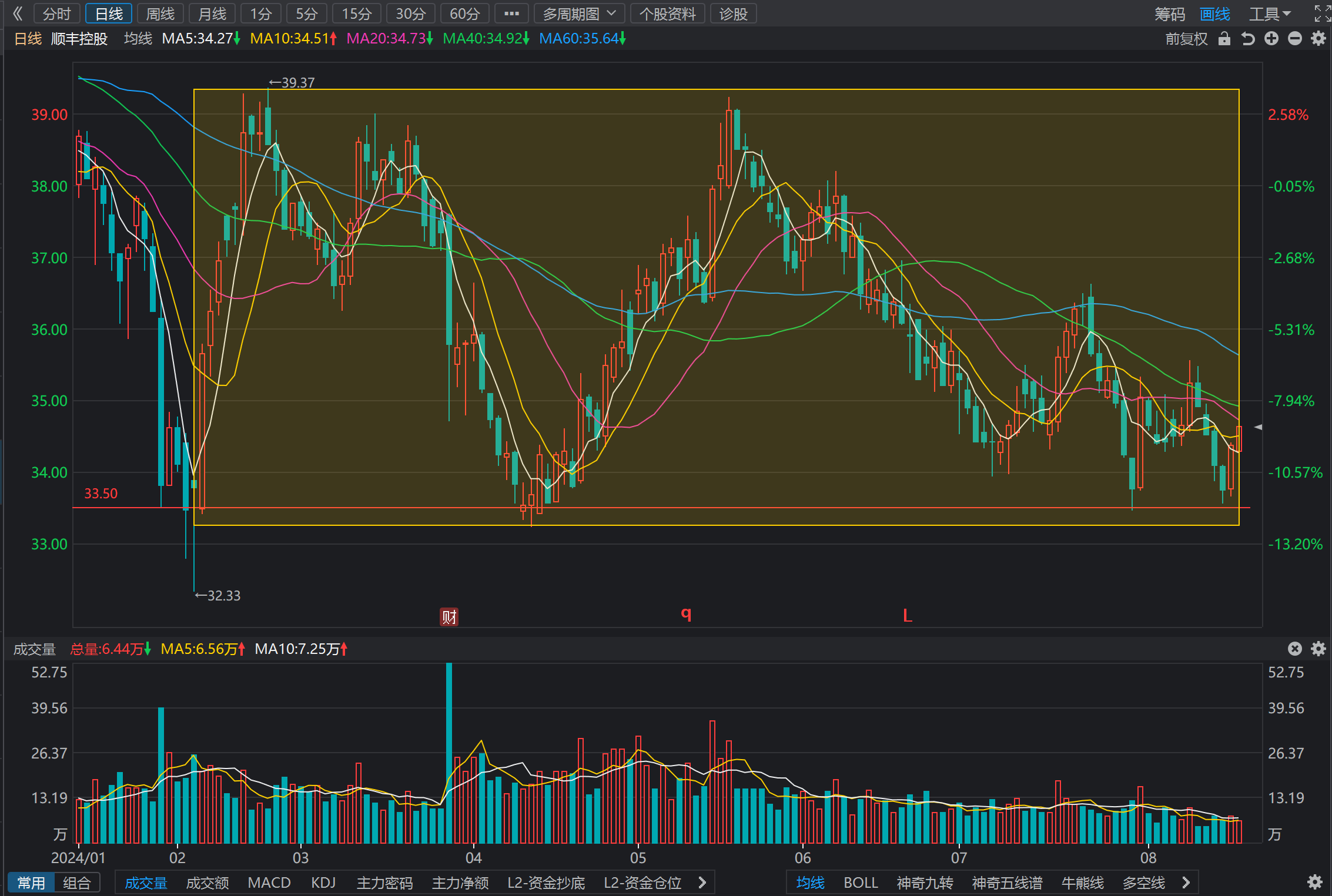Click the volume 总量:6.44万 value
The width and height of the screenshot is (1332, 896).
(x=110, y=649)
